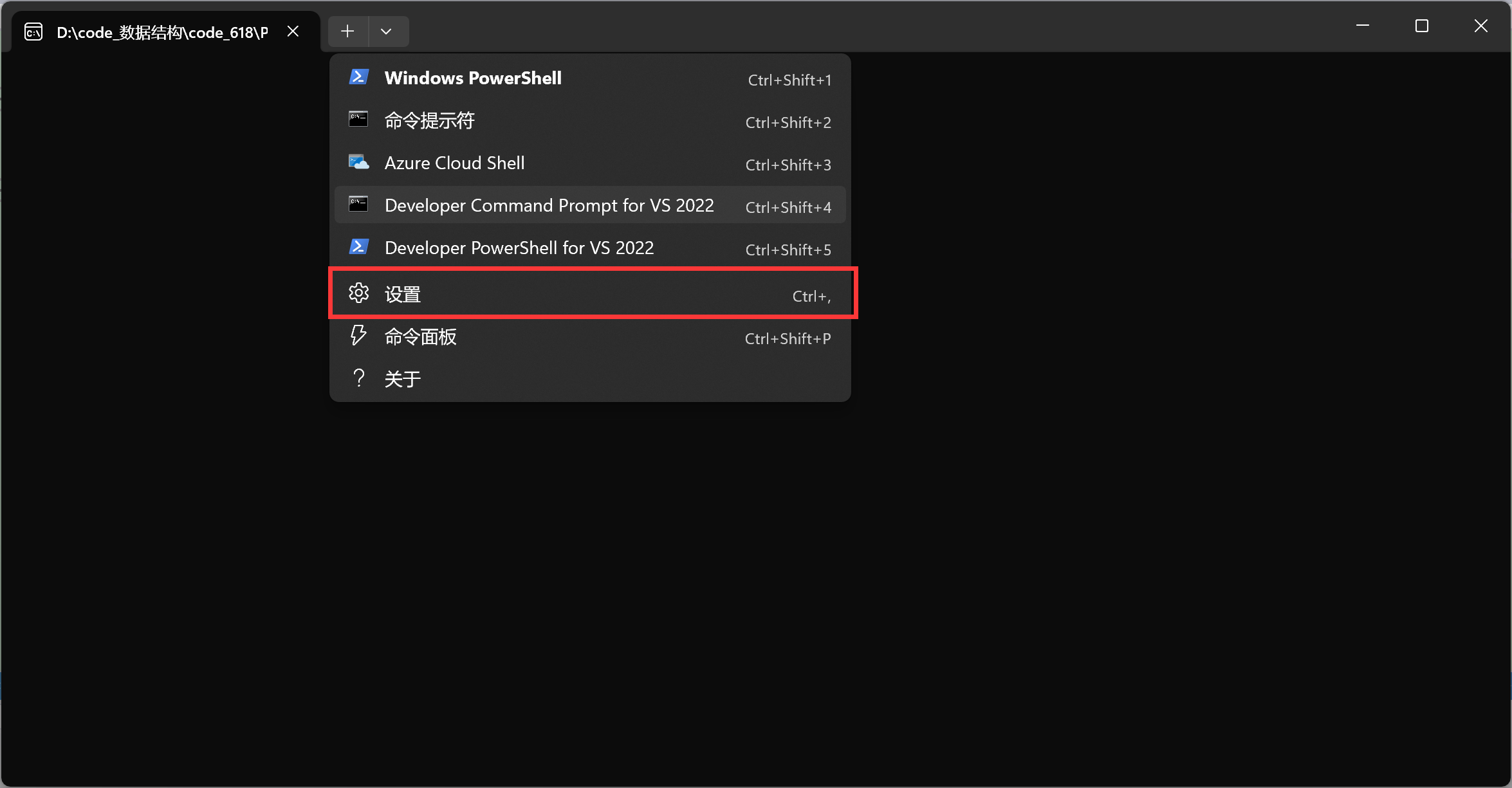Select Windows PowerShell menu entry

pos(473,78)
